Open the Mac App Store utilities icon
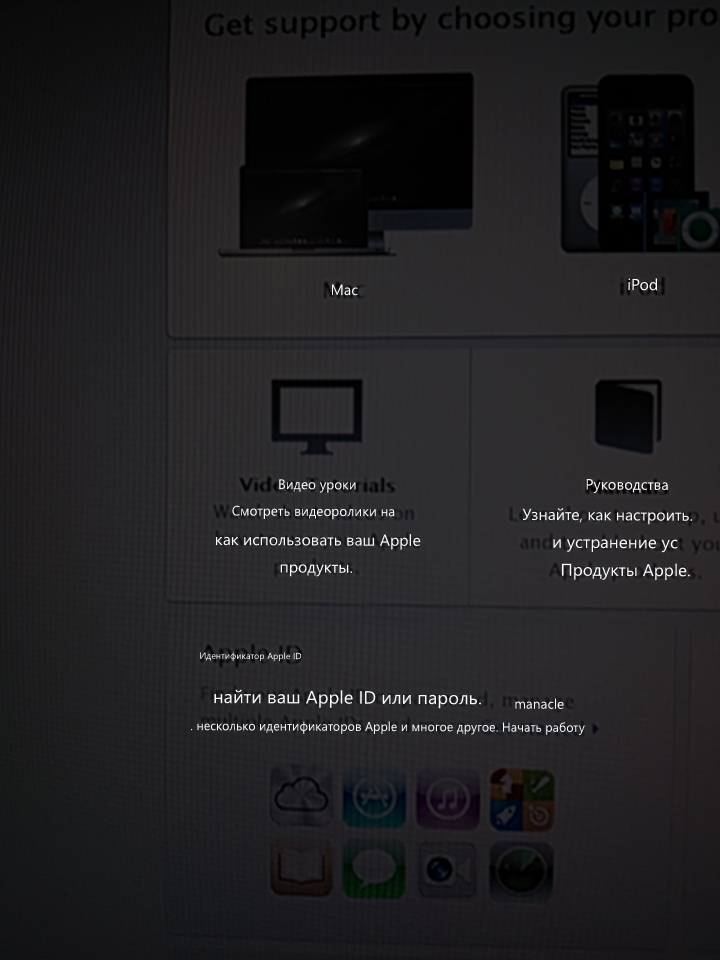This screenshot has width=720, height=960. pos(522,800)
